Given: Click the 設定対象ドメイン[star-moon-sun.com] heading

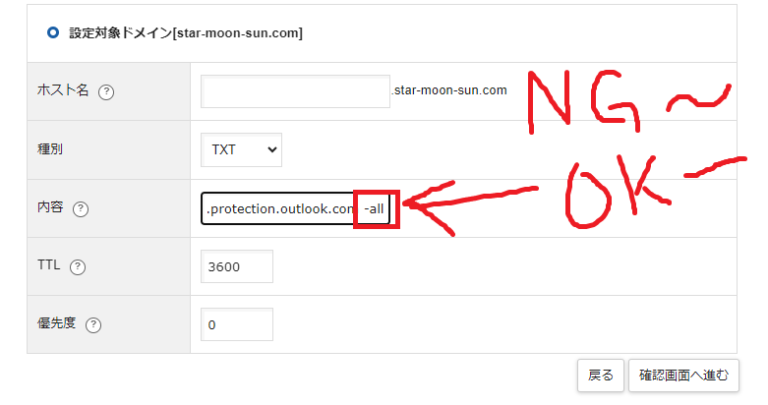Looking at the screenshot, I should point(186,33).
